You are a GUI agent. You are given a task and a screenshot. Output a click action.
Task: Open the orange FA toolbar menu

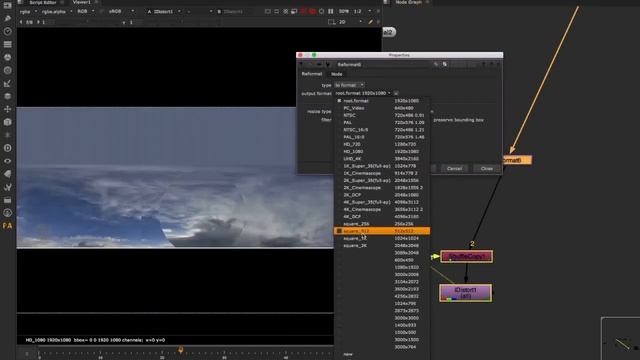(x=7, y=226)
